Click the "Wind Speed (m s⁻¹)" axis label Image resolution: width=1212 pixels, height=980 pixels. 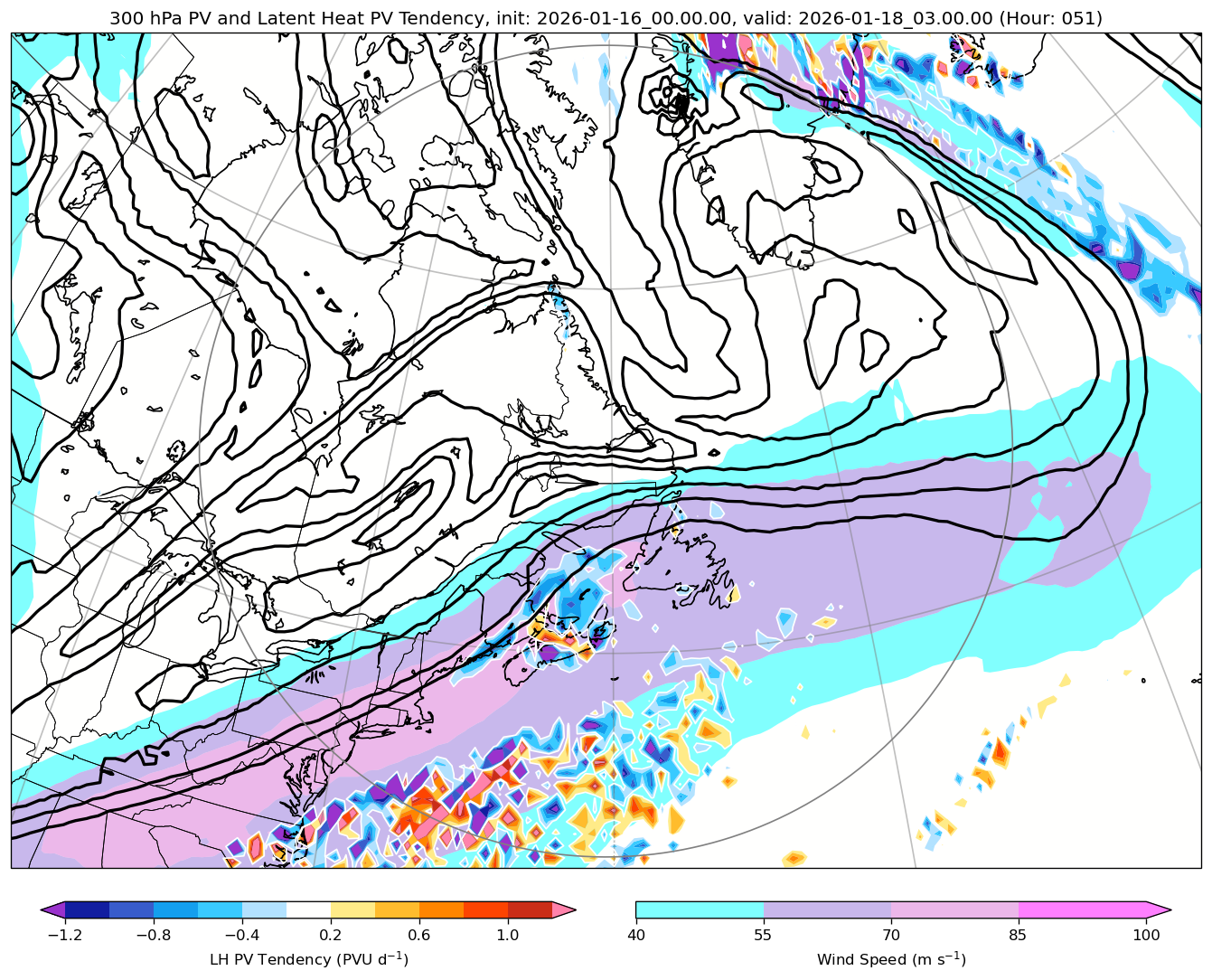coord(891,959)
